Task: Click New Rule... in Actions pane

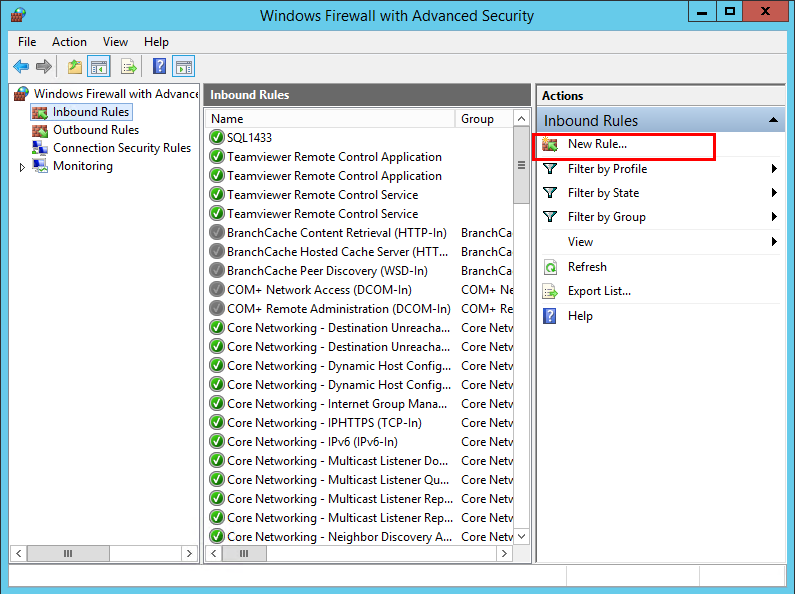Action: pos(597,145)
